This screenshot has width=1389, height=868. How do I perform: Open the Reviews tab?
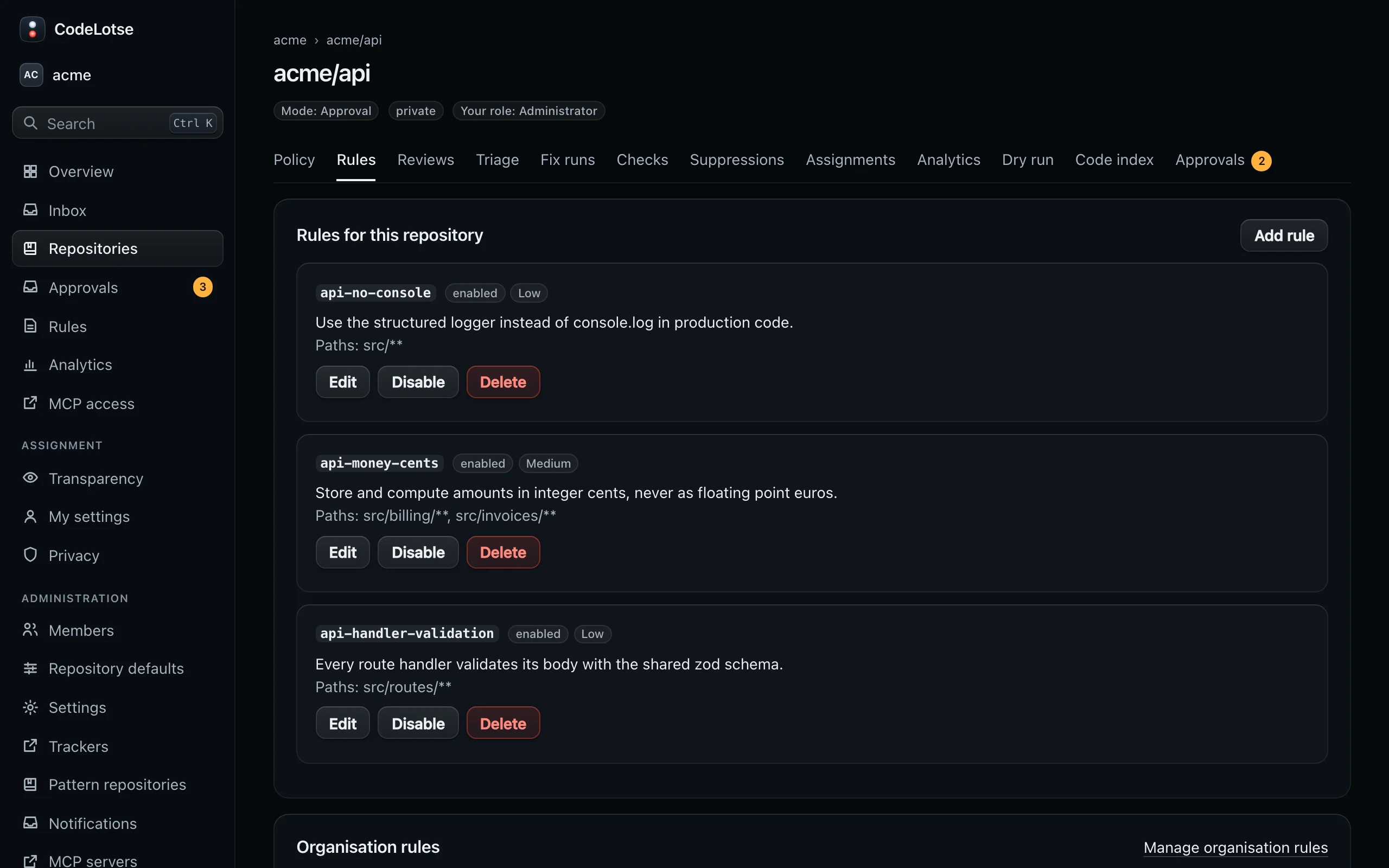click(x=425, y=159)
